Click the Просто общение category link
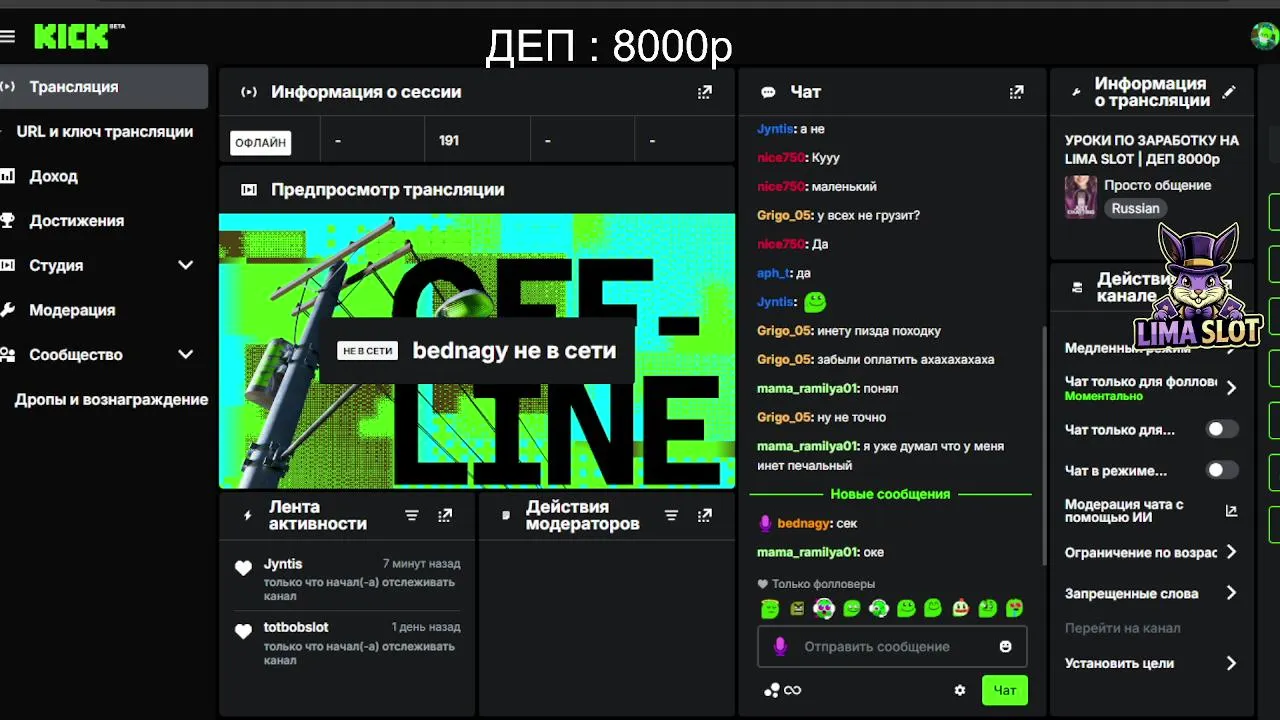Image resolution: width=1280 pixels, height=720 pixels. (x=1157, y=185)
